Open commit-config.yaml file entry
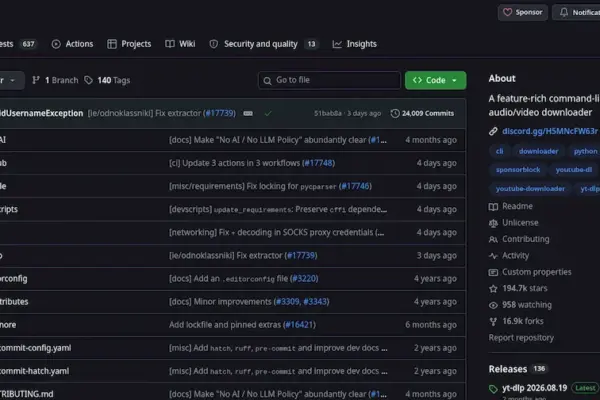 [x=35, y=348]
